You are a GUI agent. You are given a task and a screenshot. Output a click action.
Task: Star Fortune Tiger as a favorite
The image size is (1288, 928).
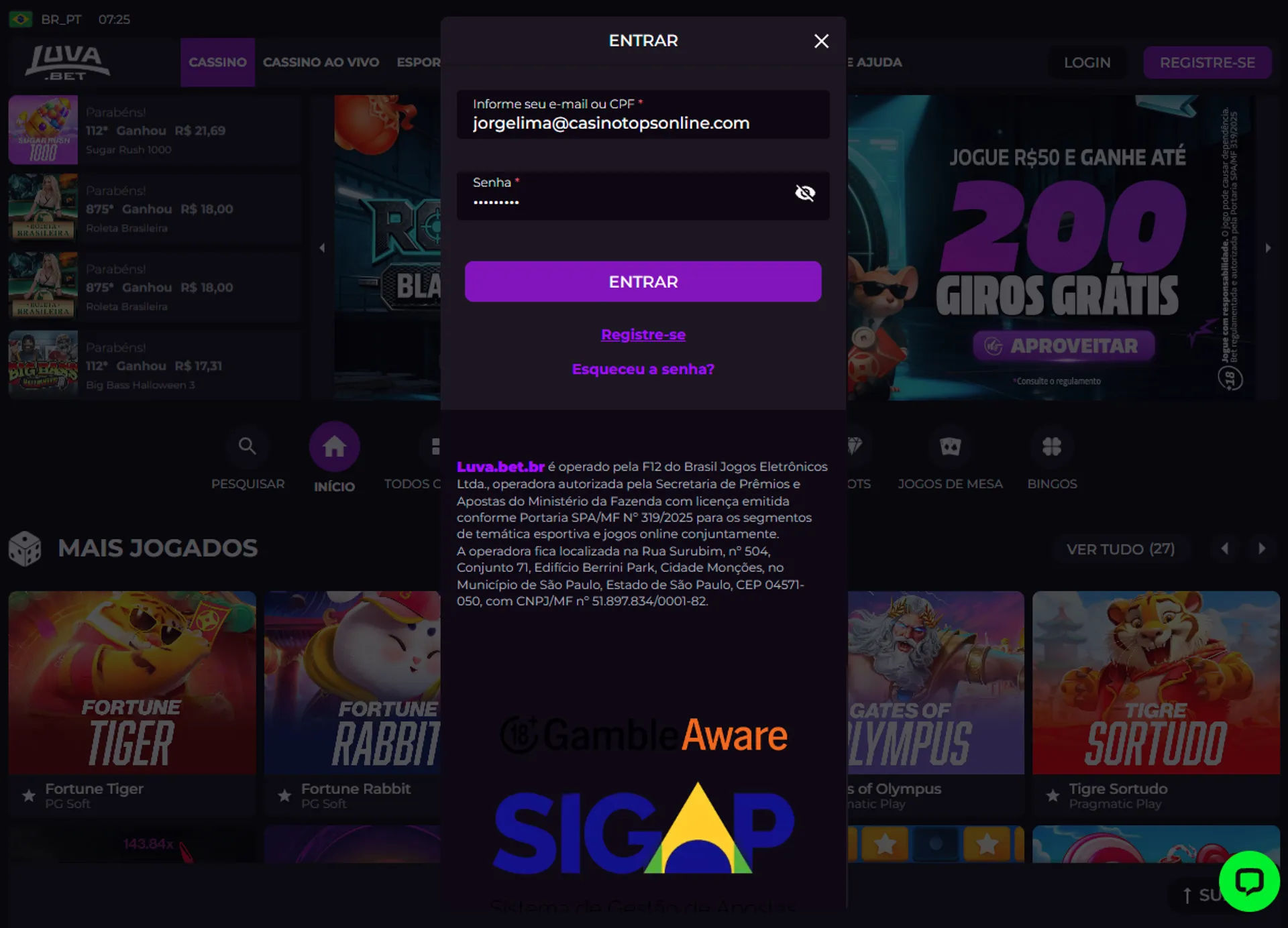(28, 796)
